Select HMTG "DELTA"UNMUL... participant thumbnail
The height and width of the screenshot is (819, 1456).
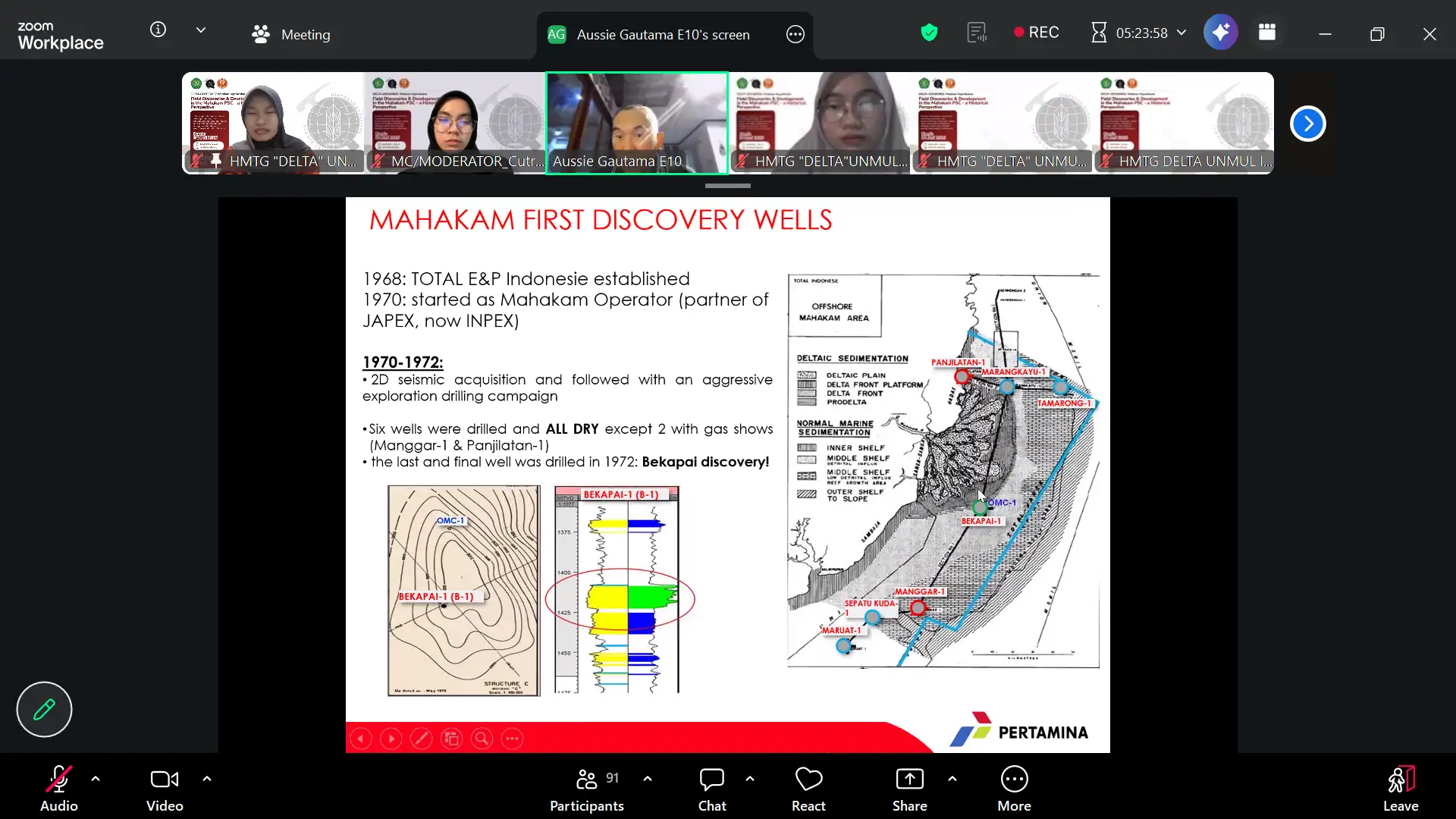click(x=819, y=123)
